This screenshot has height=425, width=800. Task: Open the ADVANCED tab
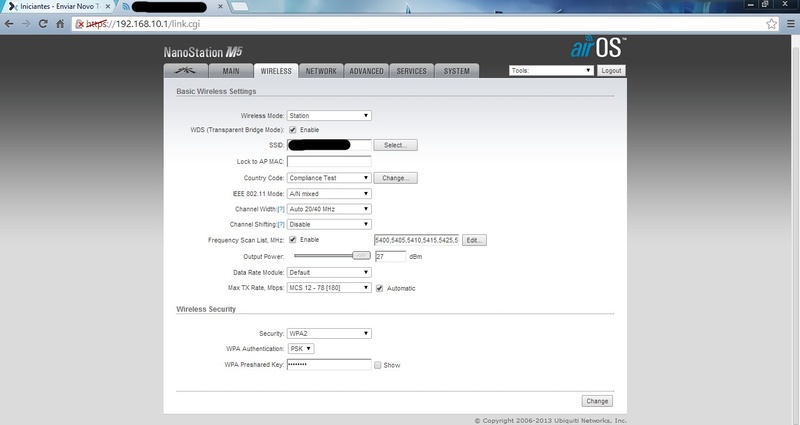tap(366, 71)
